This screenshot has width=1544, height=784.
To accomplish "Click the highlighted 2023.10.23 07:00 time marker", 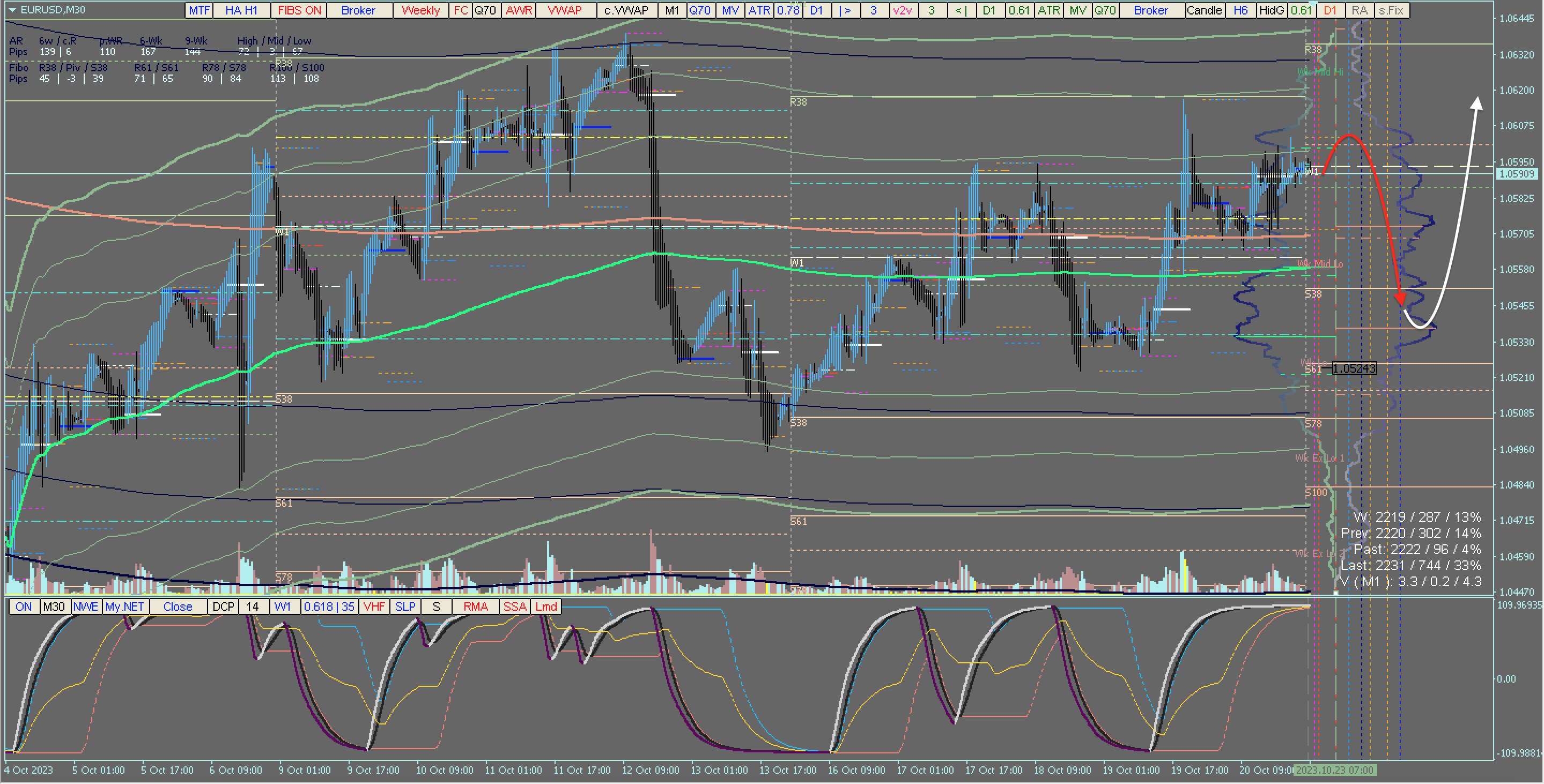I will pos(1334,770).
